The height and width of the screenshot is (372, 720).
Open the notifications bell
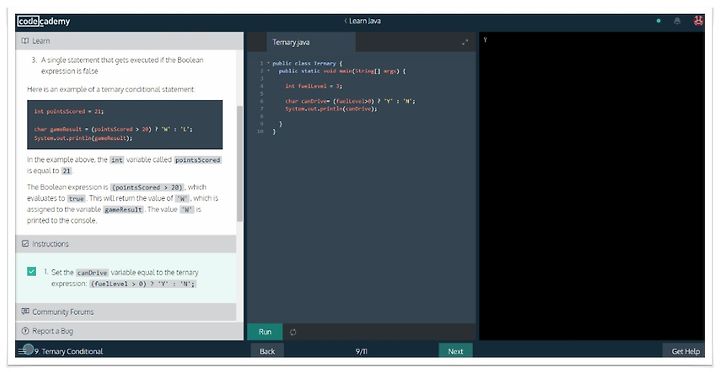pos(677,21)
